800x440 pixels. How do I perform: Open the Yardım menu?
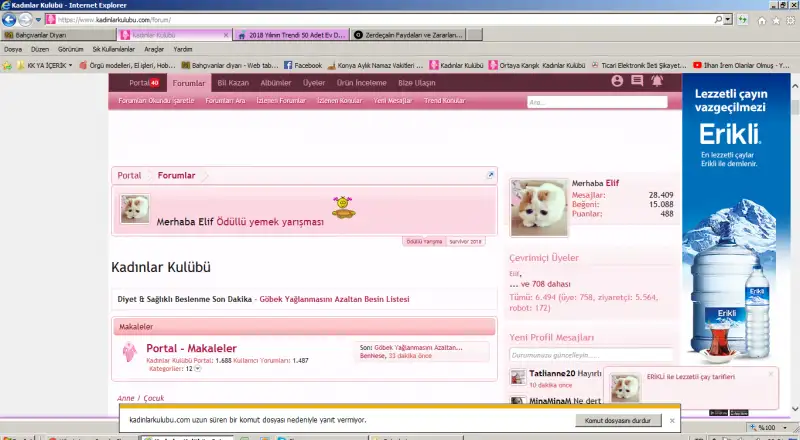[183, 50]
